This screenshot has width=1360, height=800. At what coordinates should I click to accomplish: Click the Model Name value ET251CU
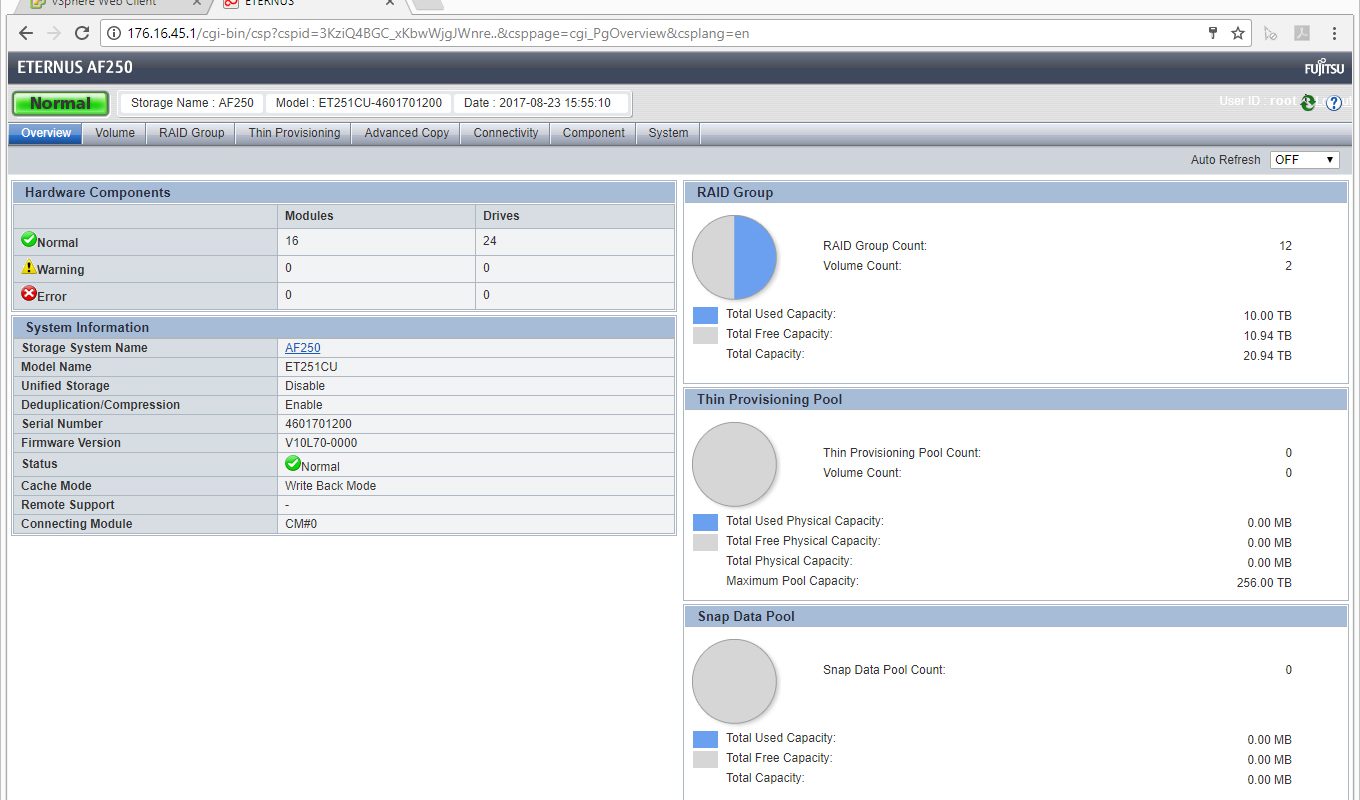coord(311,367)
